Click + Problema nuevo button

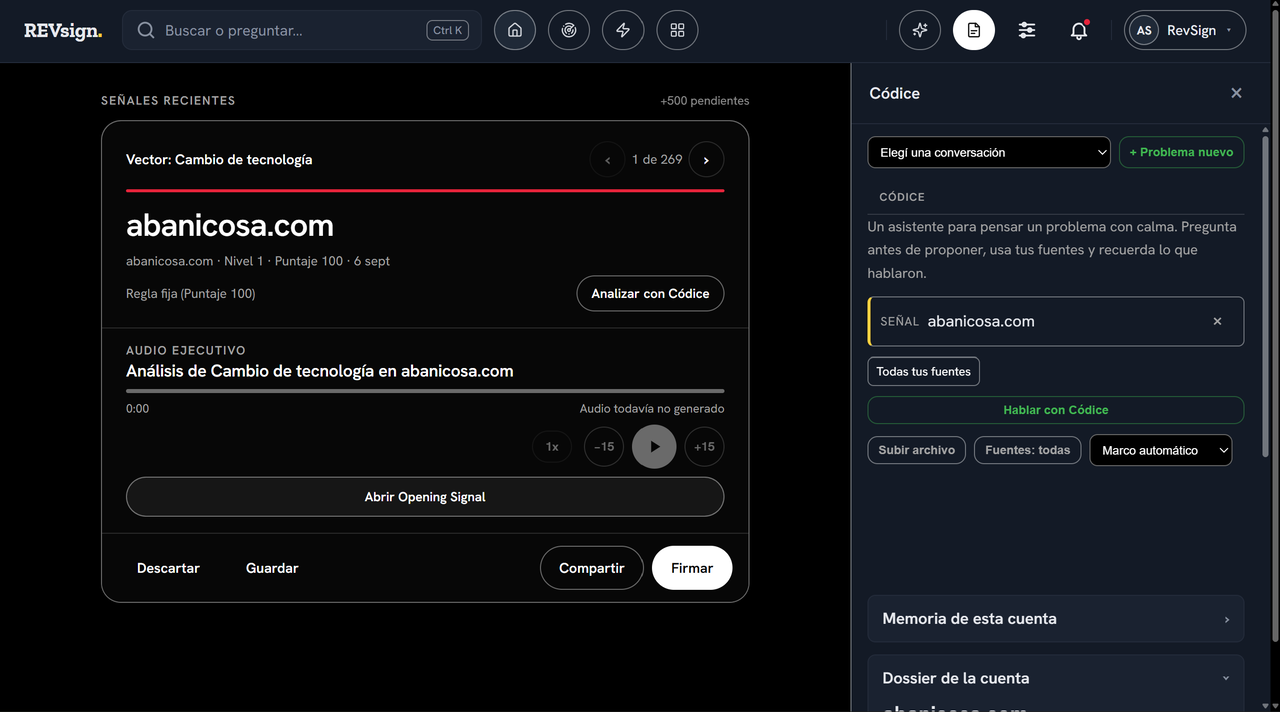(1181, 152)
